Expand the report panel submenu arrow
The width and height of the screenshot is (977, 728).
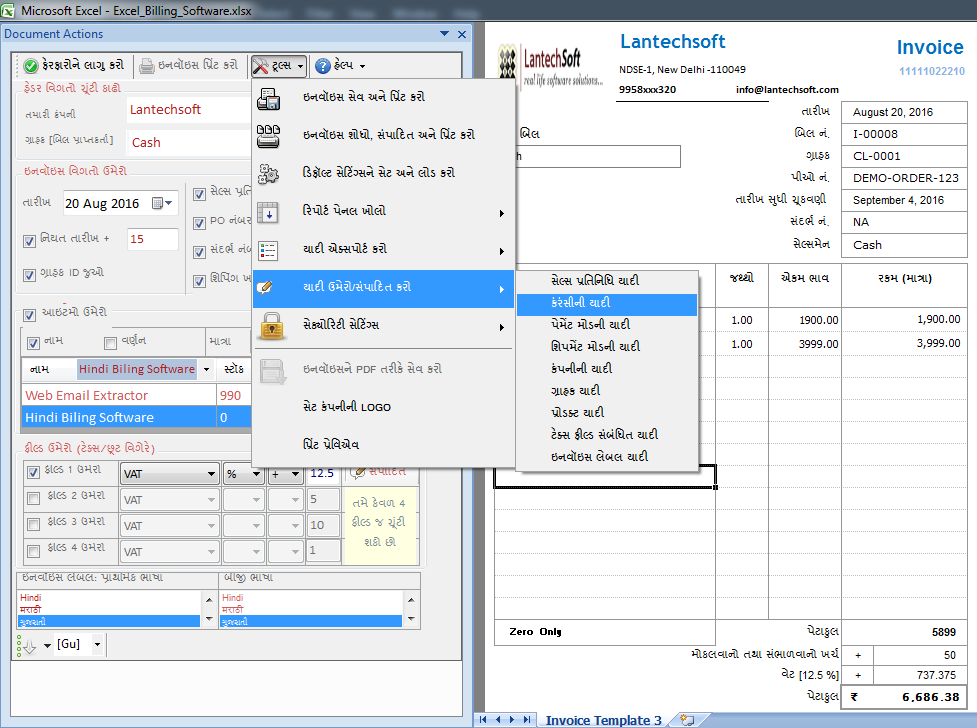click(502, 214)
